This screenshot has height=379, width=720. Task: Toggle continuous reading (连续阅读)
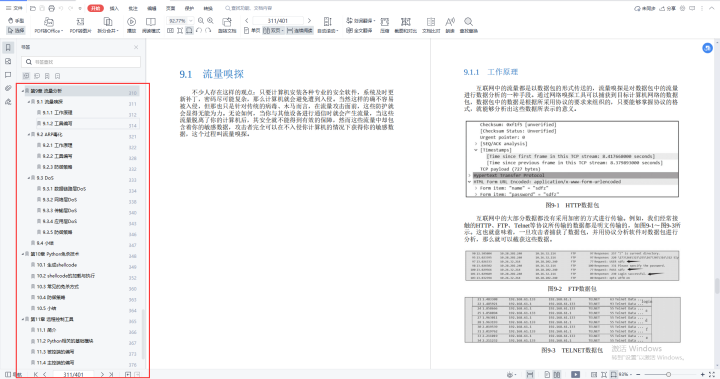coord(299,30)
